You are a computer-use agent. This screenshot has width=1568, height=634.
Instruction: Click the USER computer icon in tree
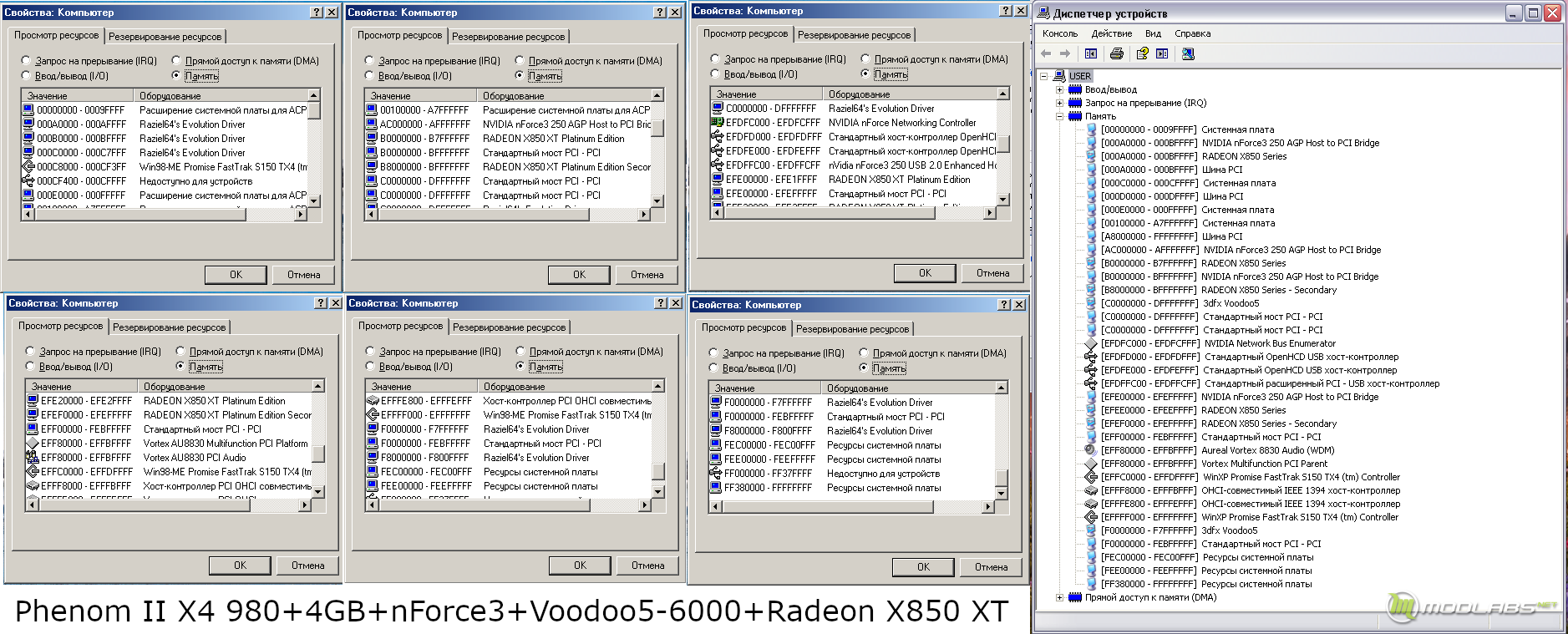[1060, 76]
